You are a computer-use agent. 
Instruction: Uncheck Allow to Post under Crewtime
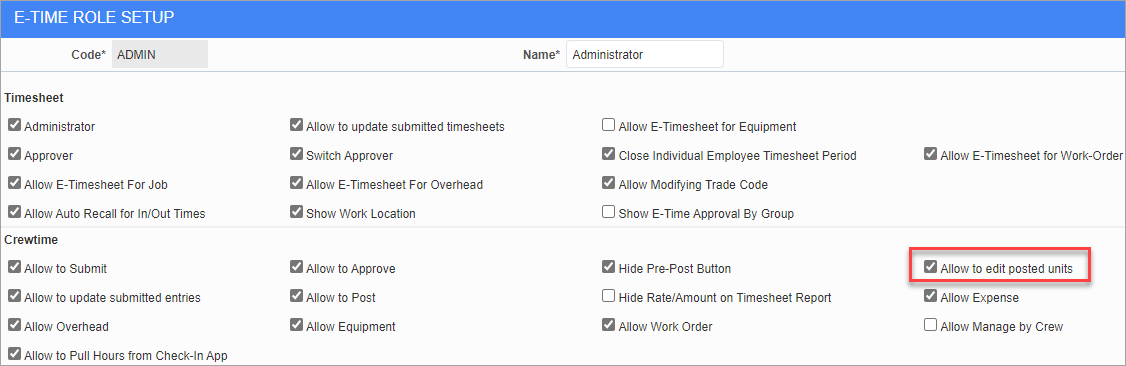296,296
